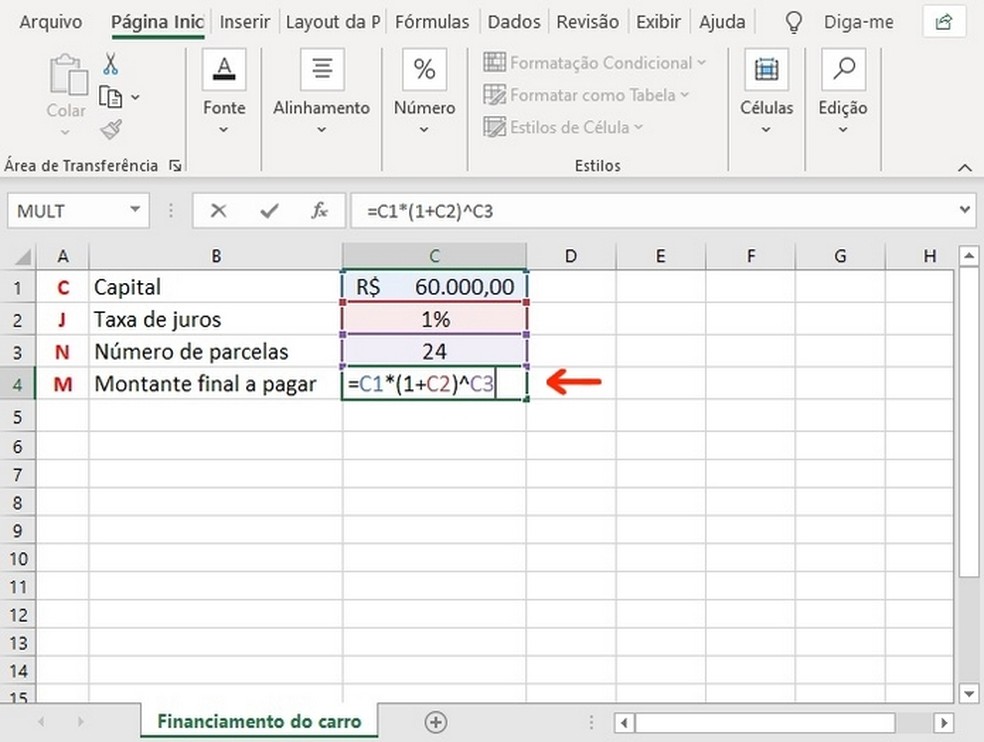Use the Pincel de Formatação brush icon
This screenshot has width=984, height=742.
click(110, 129)
